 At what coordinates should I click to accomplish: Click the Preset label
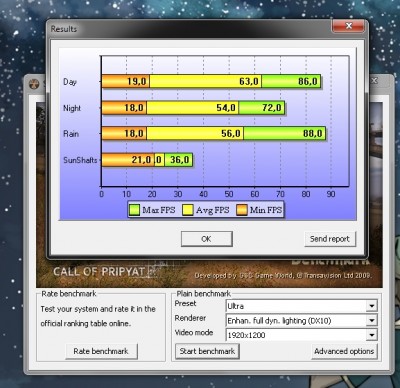(185, 304)
